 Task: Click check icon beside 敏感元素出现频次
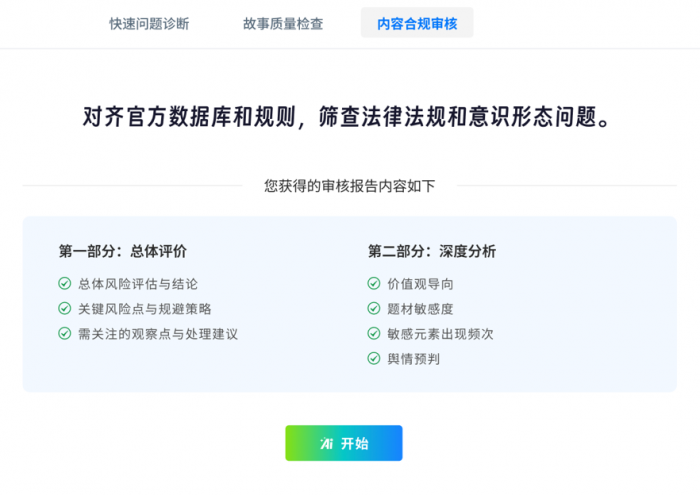tap(374, 334)
